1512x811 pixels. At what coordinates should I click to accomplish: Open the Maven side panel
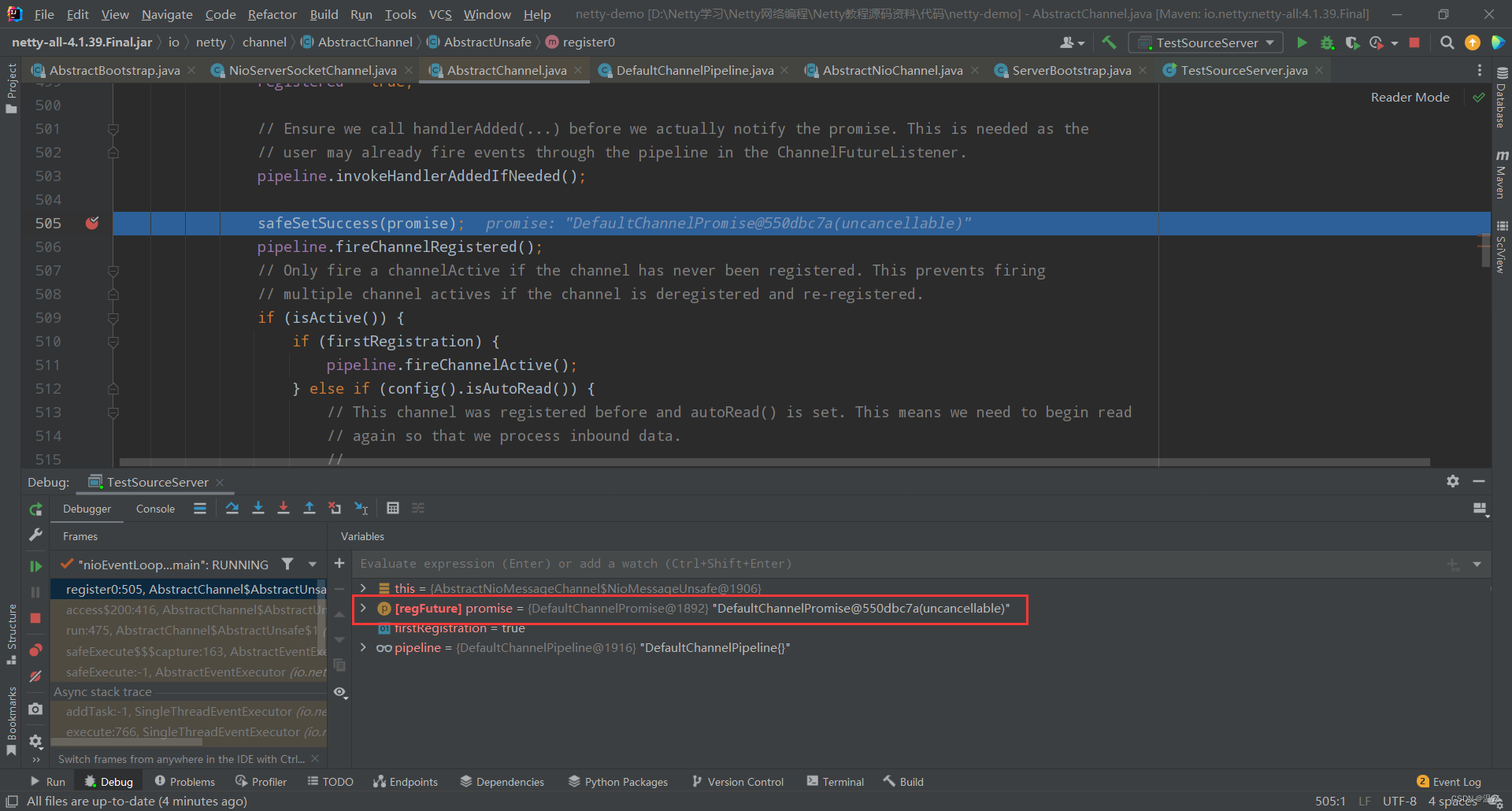(x=1502, y=175)
